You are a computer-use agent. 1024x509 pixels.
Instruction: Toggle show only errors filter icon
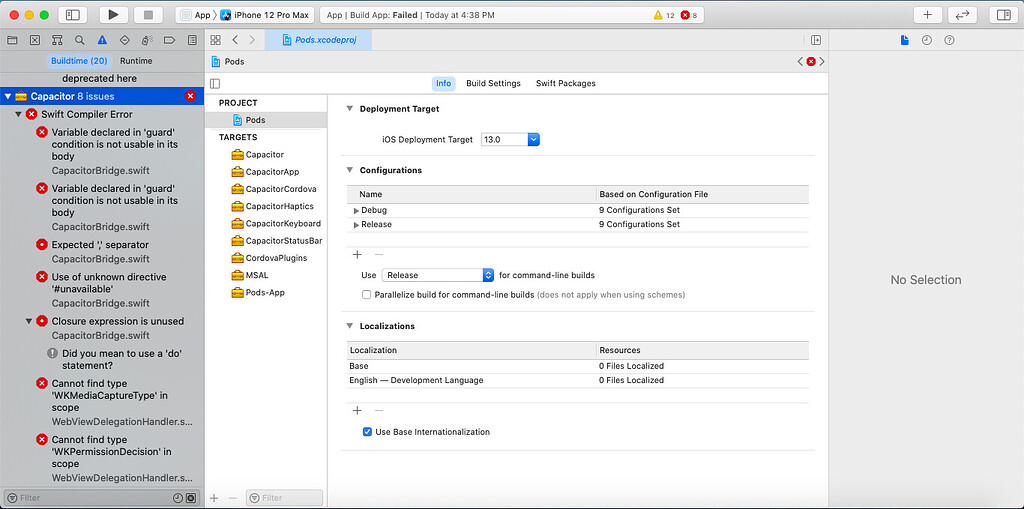click(x=191, y=498)
